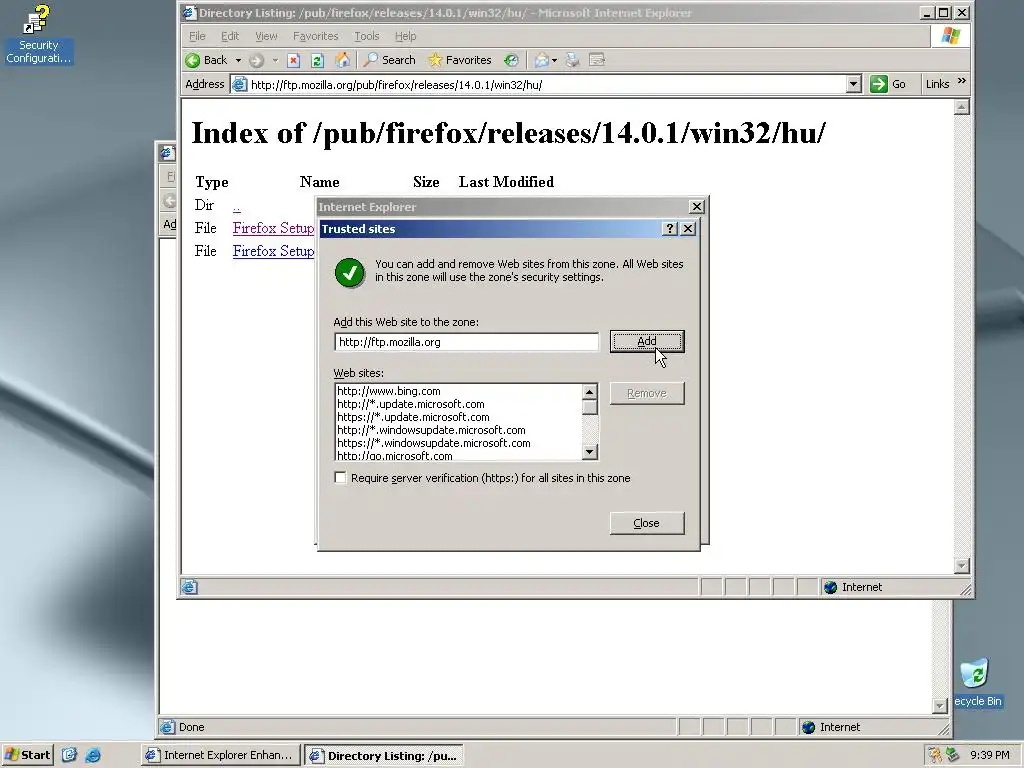Open the Help menu
Viewport: 1024px width, 768px height.
coord(405,36)
